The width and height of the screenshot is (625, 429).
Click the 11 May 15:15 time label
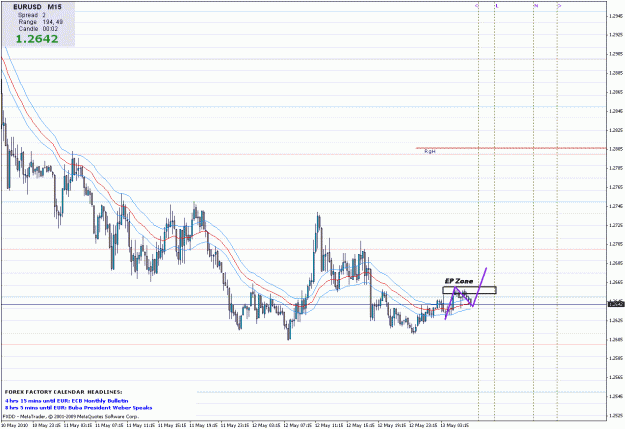172,425
